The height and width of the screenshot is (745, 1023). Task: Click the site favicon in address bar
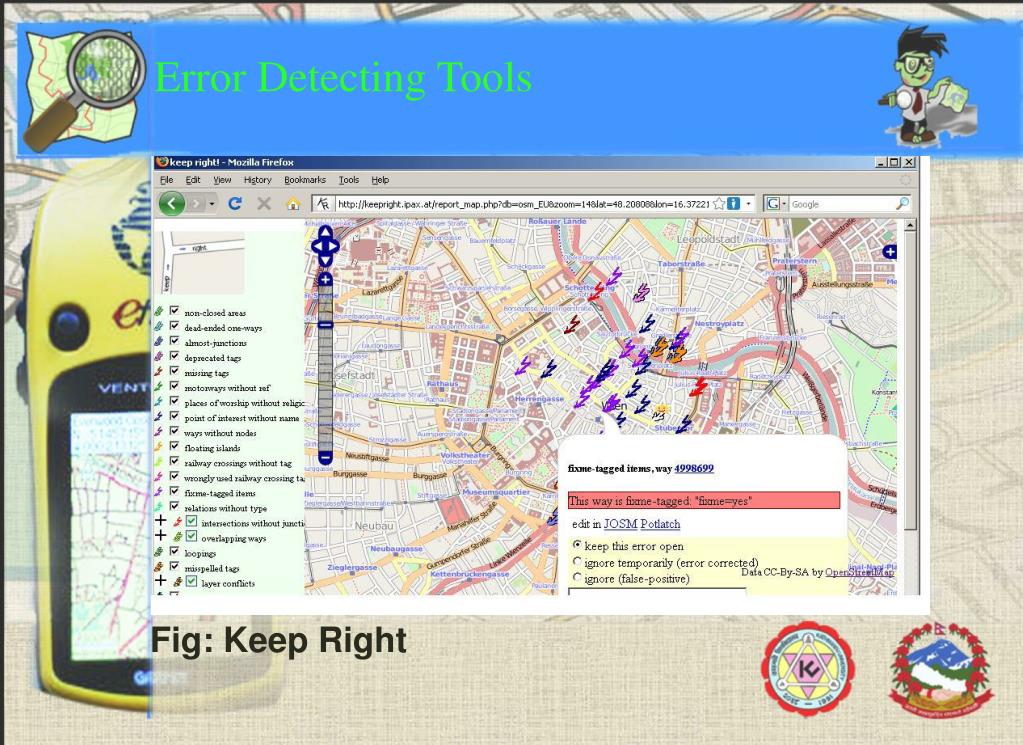pos(323,204)
